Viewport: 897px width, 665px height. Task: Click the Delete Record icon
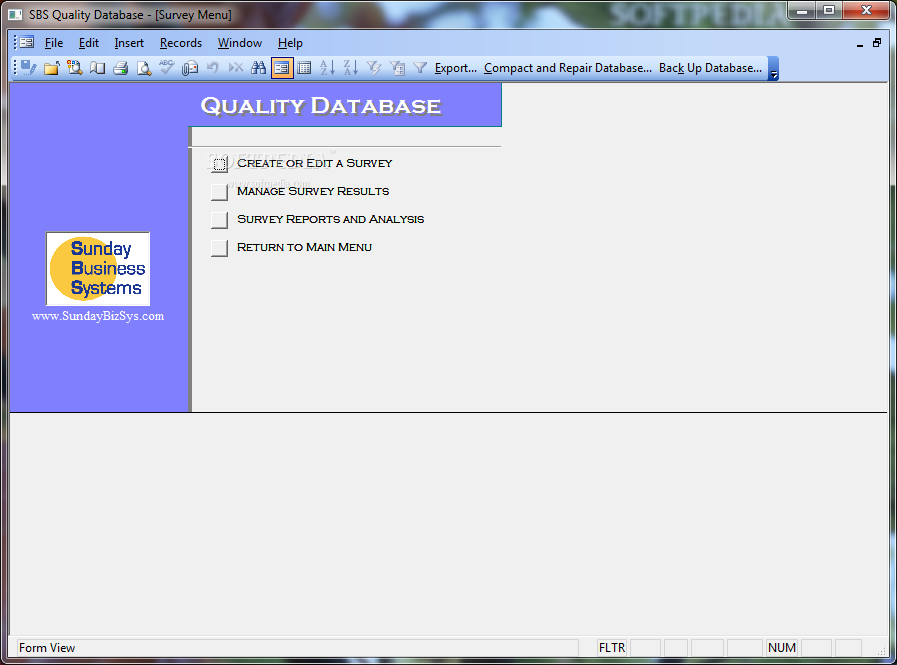236,68
